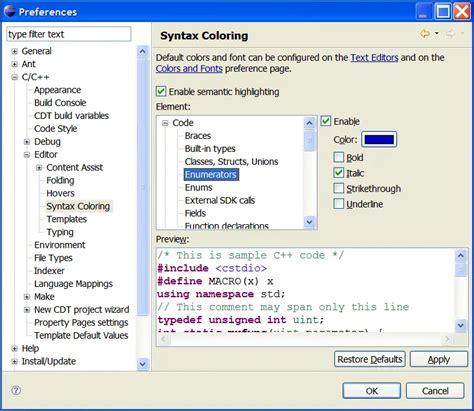This screenshot has height=411, width=474.
Task: Select Typing under Editor
Action: [x=60, y=232]
